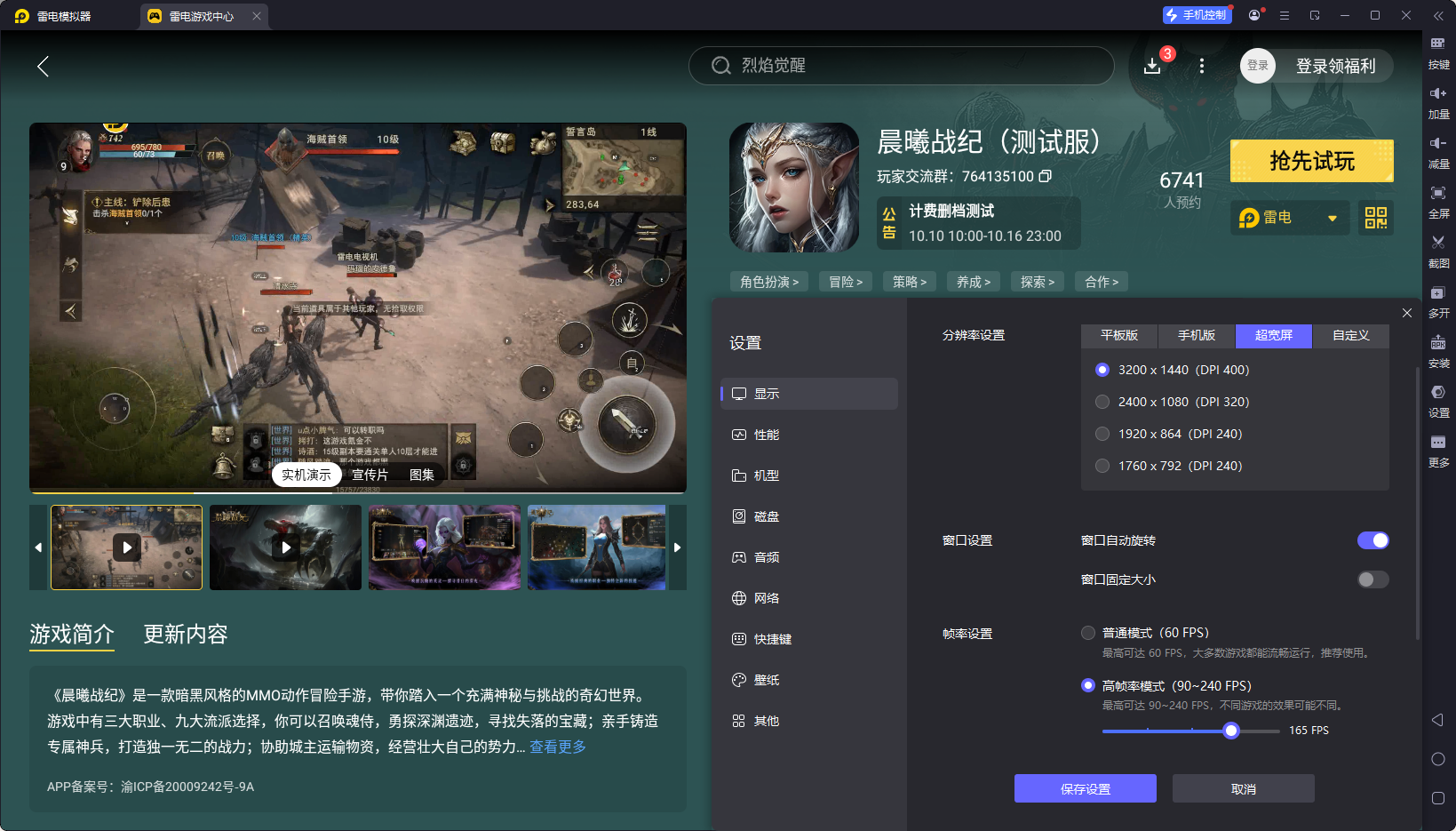Save settings with the 保存设置 button
Image resolution: width=1456 pixels, height=831 pixels.
coord(1085,788)
